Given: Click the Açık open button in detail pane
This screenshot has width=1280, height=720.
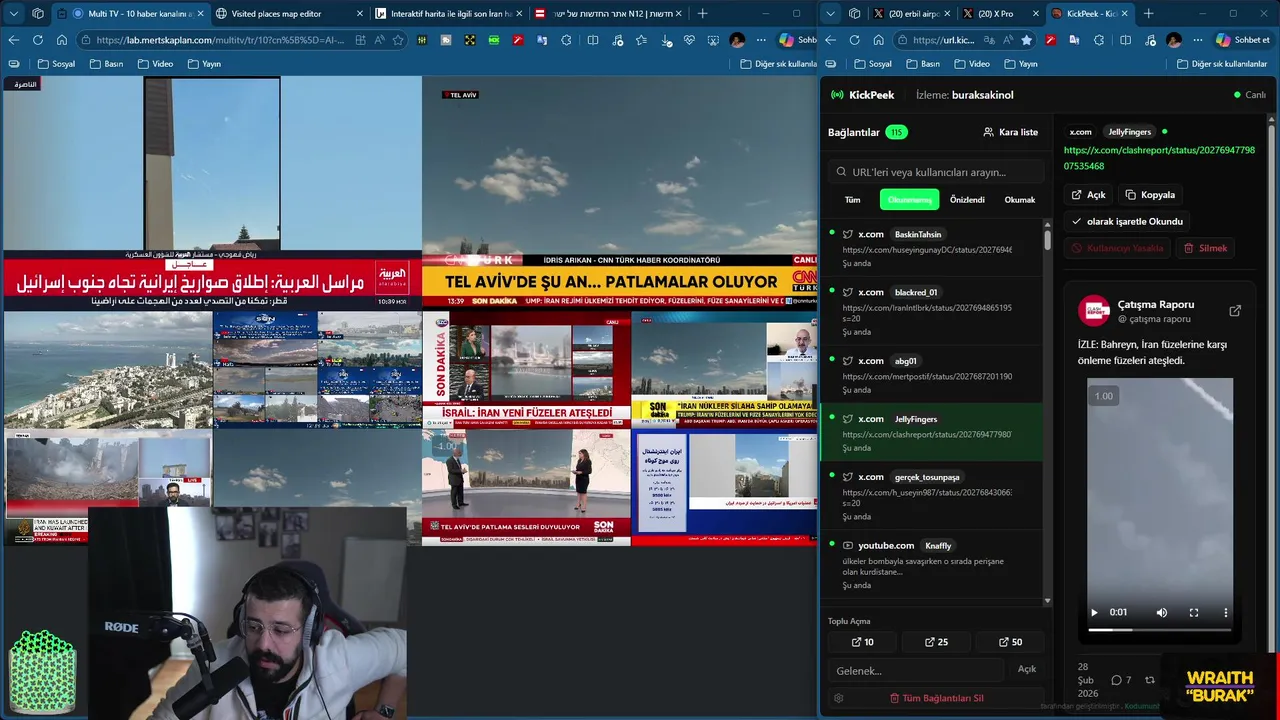Looking at the screenshot, I should tap(1088, 195).
